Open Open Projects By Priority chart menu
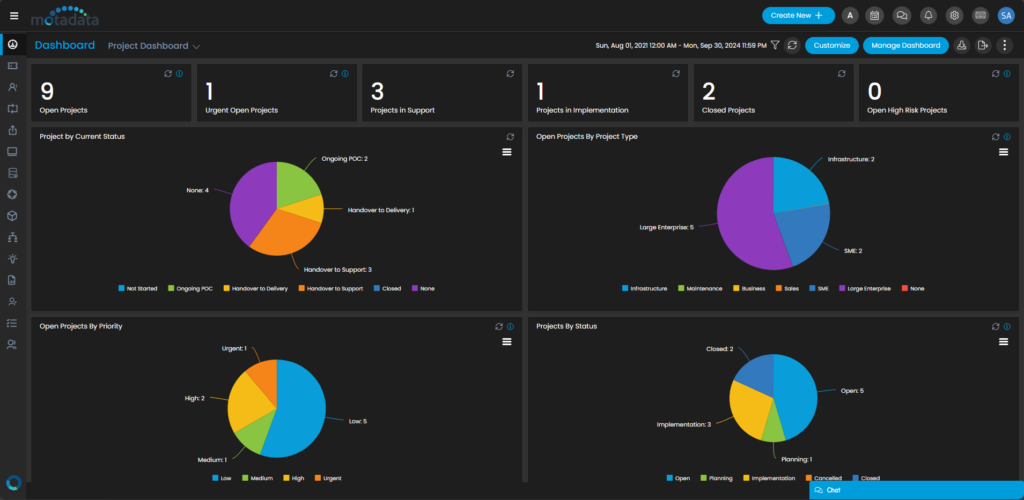Viewport: 1024px width, 500px height. point(507,342)
